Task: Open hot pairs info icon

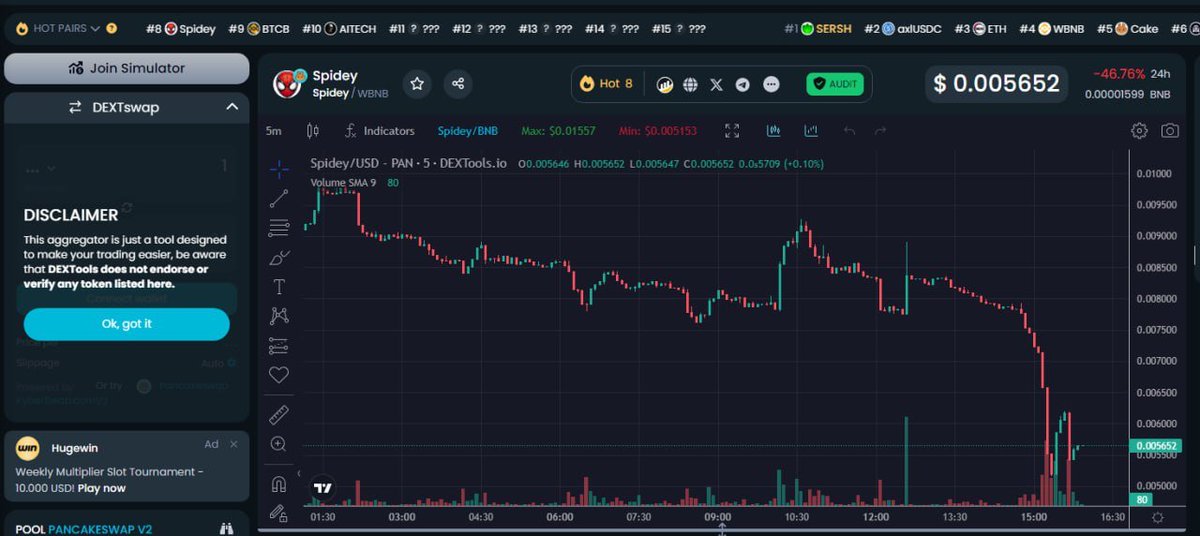Action: click(112, 28)
